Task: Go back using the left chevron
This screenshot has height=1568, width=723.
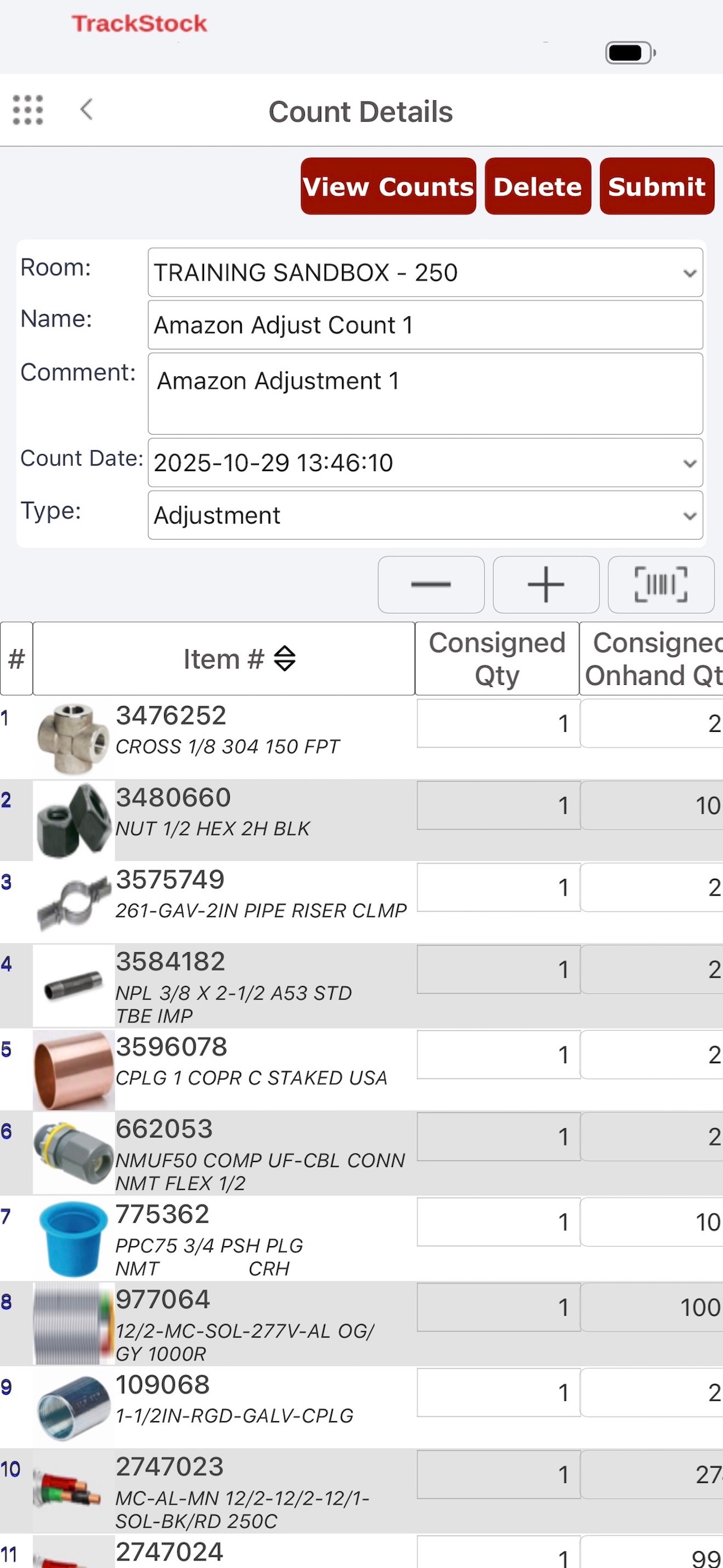Action: pyautogui.click(x=87, y=109)
